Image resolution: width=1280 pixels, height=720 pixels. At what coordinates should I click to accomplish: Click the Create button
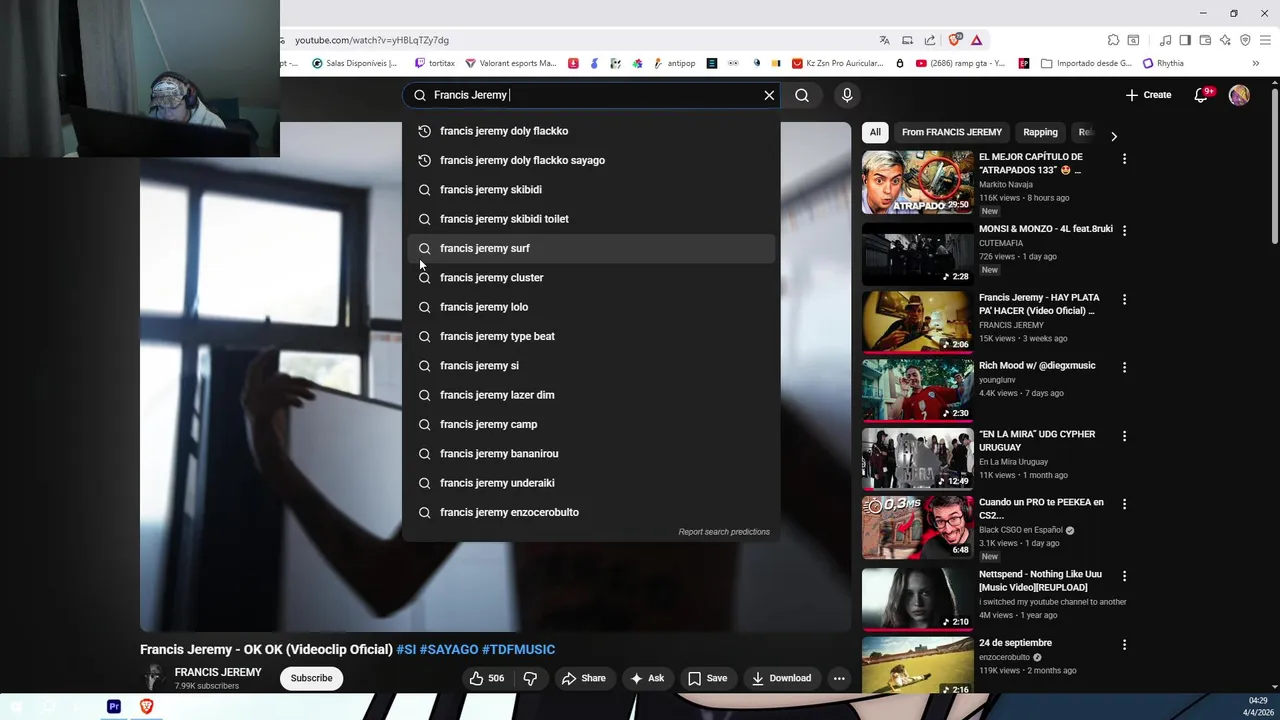tap(1148, 95)
